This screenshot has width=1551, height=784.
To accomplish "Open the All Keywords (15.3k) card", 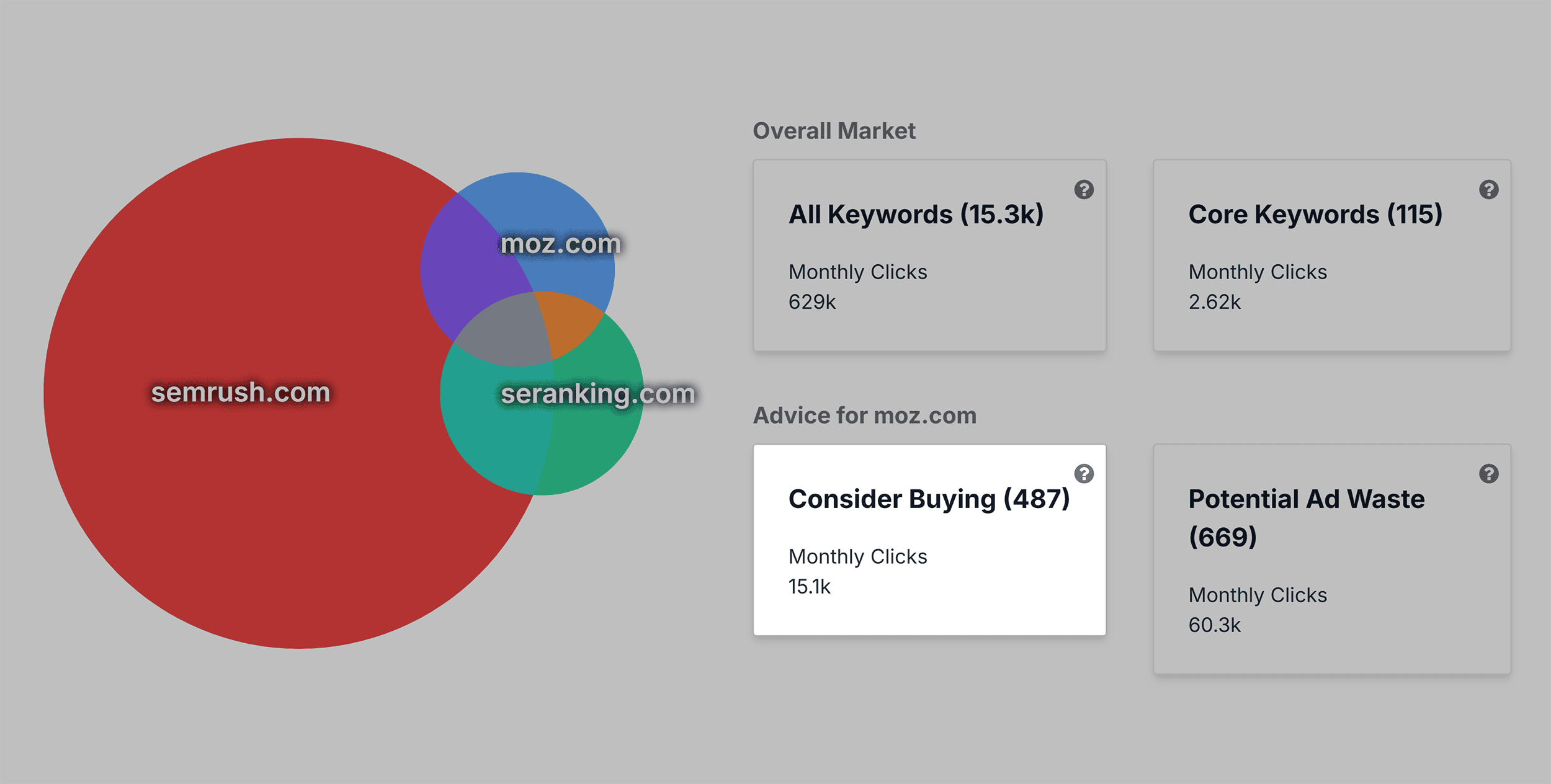I will coord(929,256).
